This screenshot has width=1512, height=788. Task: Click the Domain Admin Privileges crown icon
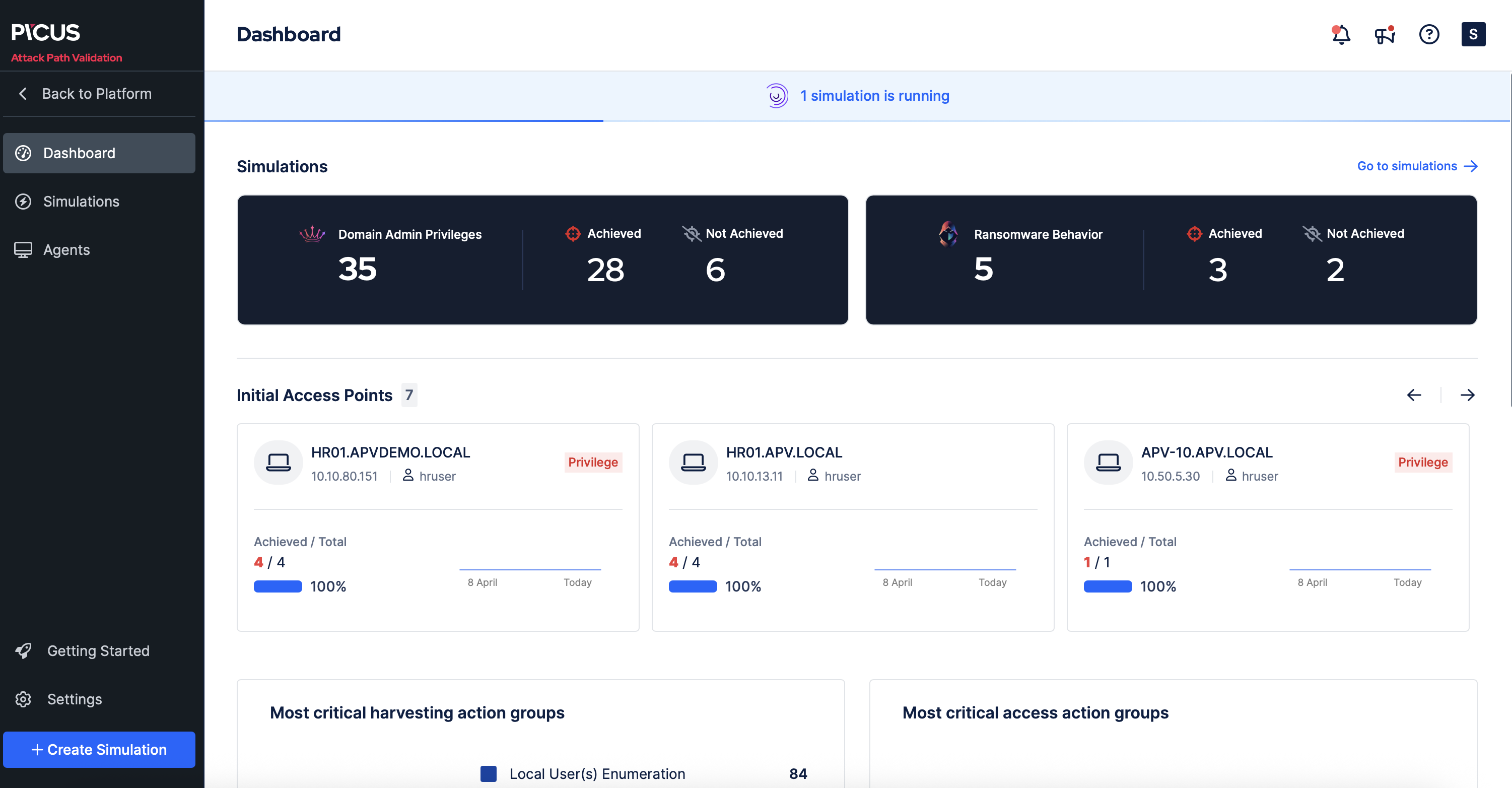pyautogui.click(x=312, y=234)
